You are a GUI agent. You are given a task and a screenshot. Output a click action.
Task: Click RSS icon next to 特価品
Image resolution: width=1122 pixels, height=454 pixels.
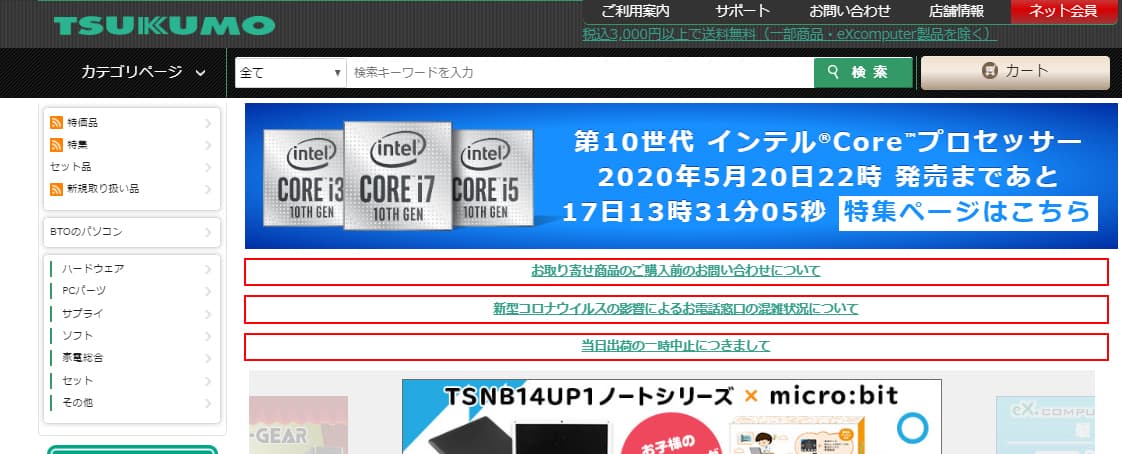[x=57, y=122]
